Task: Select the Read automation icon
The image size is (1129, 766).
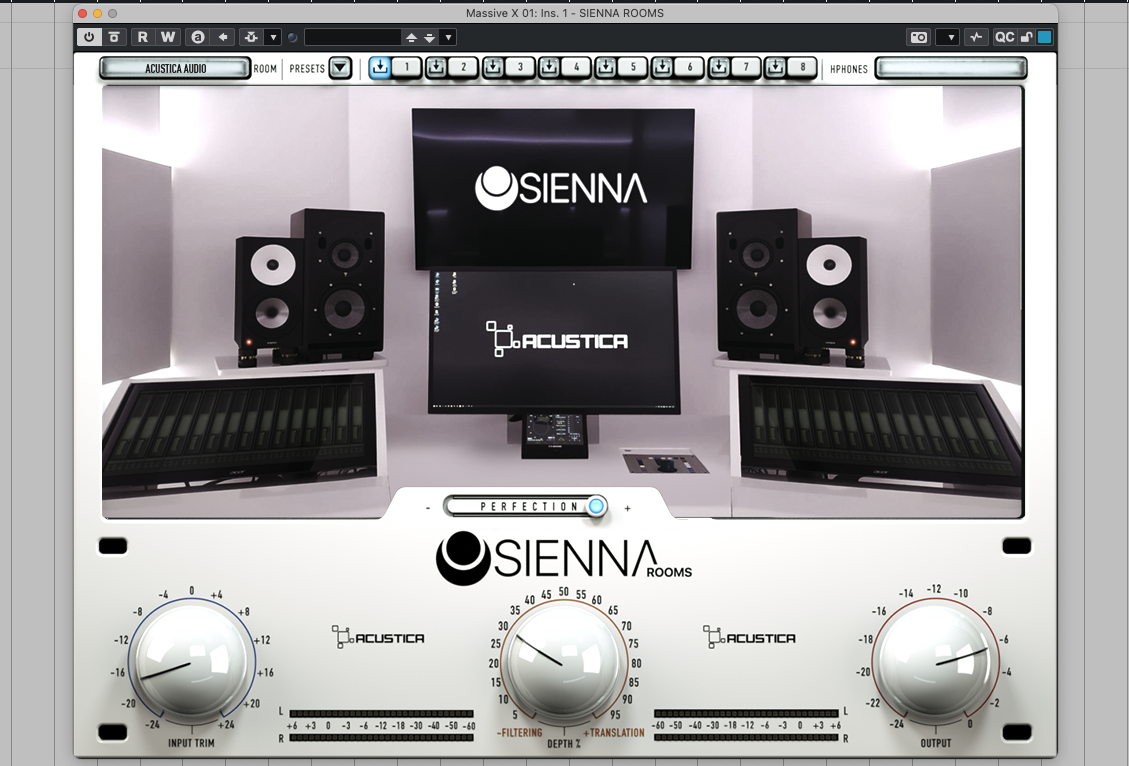Action: pos(141,36)
